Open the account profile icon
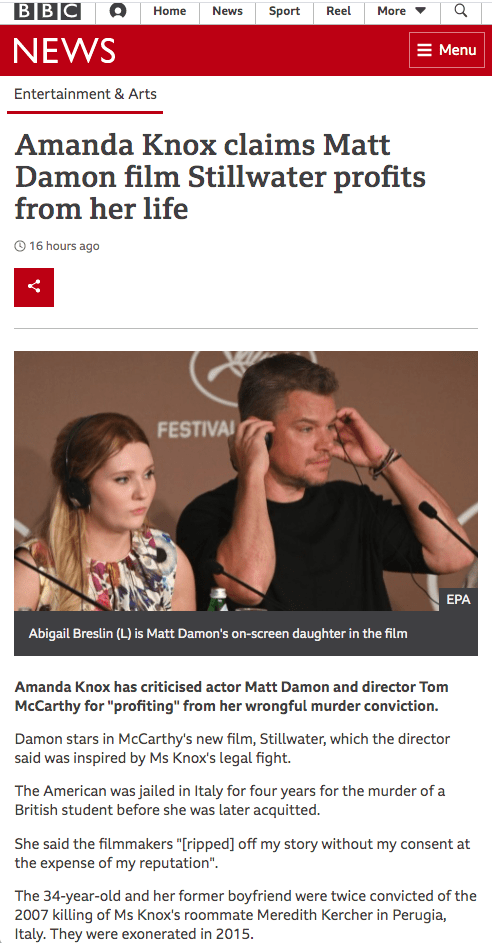Screen dimensions: 492x943 pyautogui.click(x=118, y=11)
